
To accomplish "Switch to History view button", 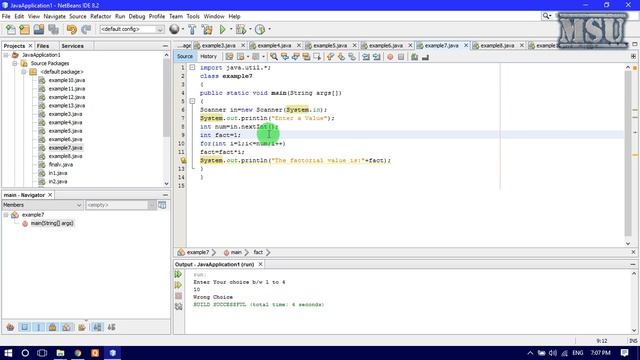I will 209,57.
